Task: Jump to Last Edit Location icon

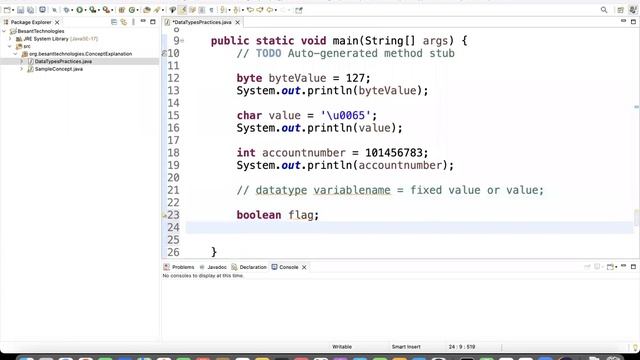Action: (250, 10)
